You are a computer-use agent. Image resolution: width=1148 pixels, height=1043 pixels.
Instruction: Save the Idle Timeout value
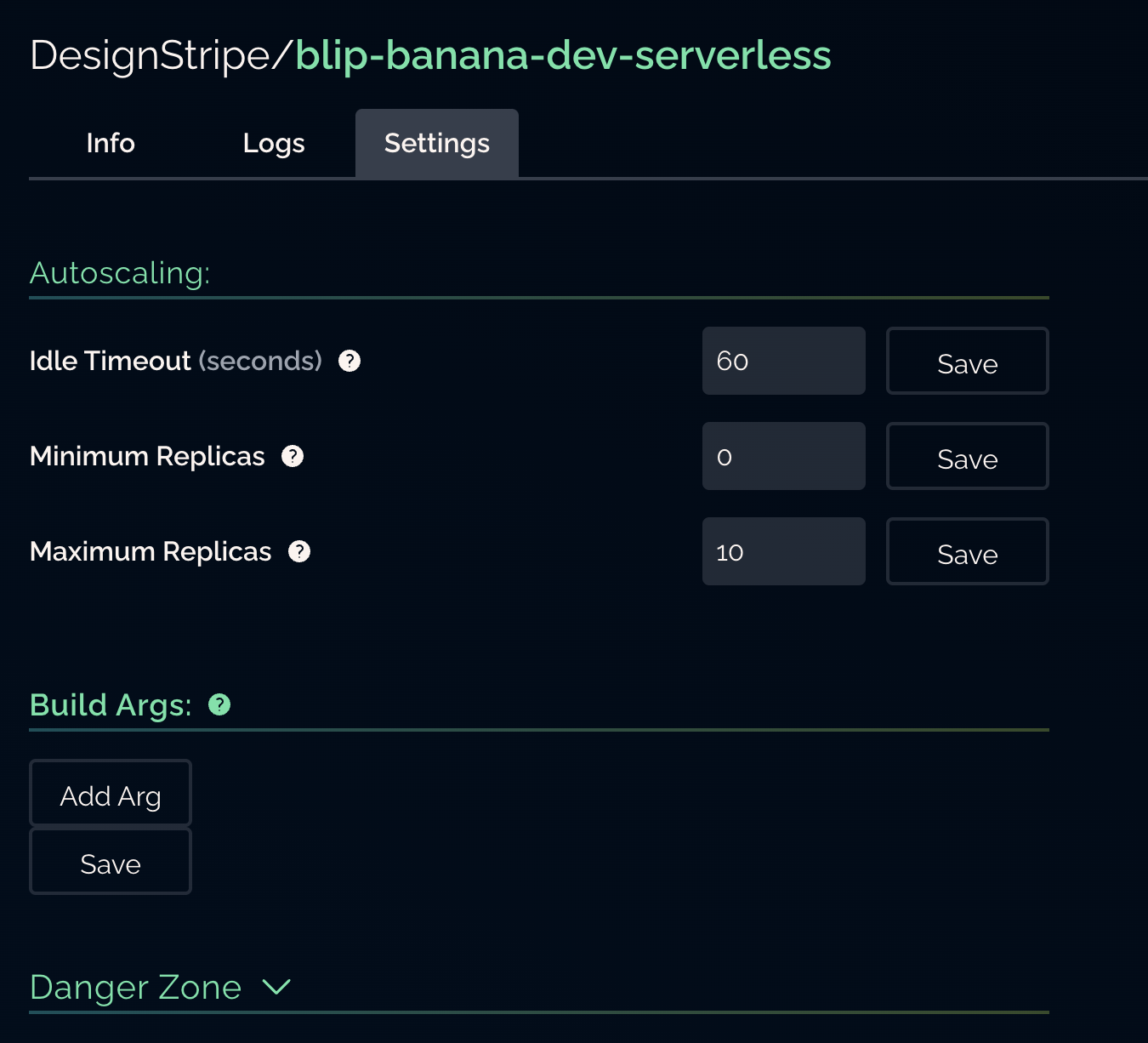(x=967, y=361)
